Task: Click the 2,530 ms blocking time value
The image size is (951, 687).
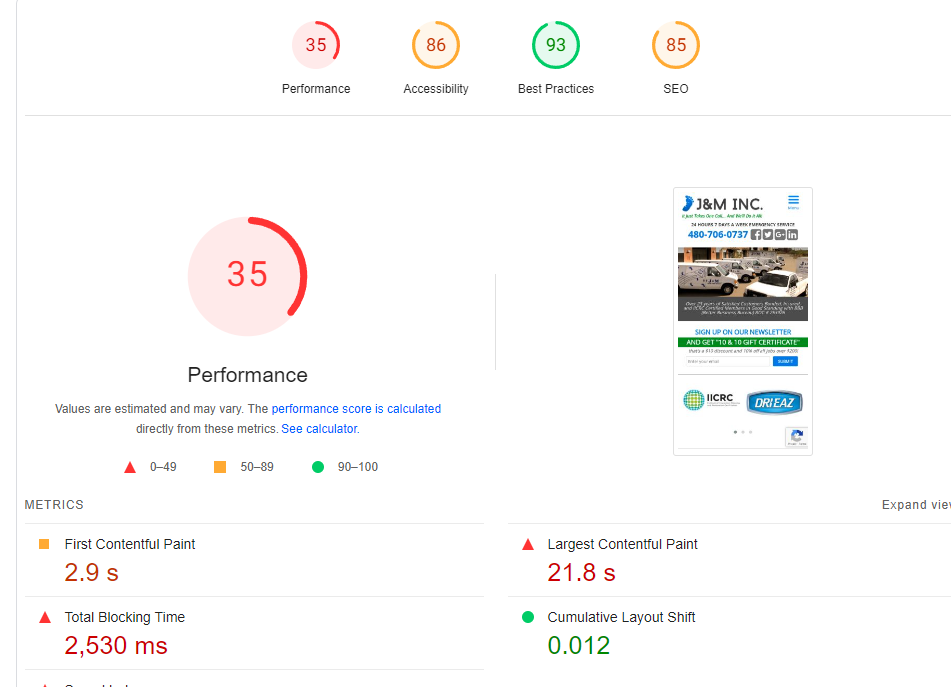Action: pos(116,645)
